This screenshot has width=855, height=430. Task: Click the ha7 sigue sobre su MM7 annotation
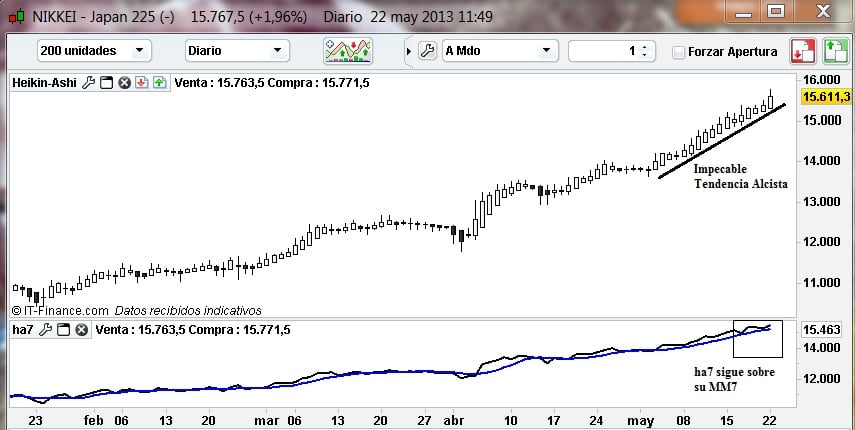(x=734, y=379)
